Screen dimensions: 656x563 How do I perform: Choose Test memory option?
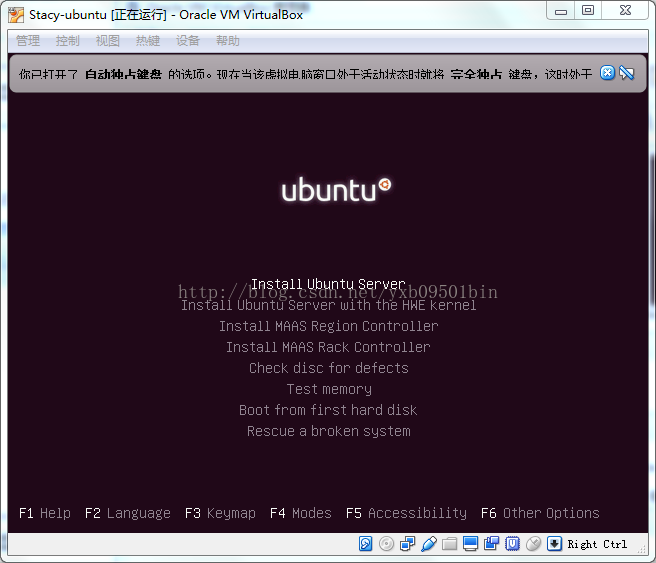[x=329, y=389]
